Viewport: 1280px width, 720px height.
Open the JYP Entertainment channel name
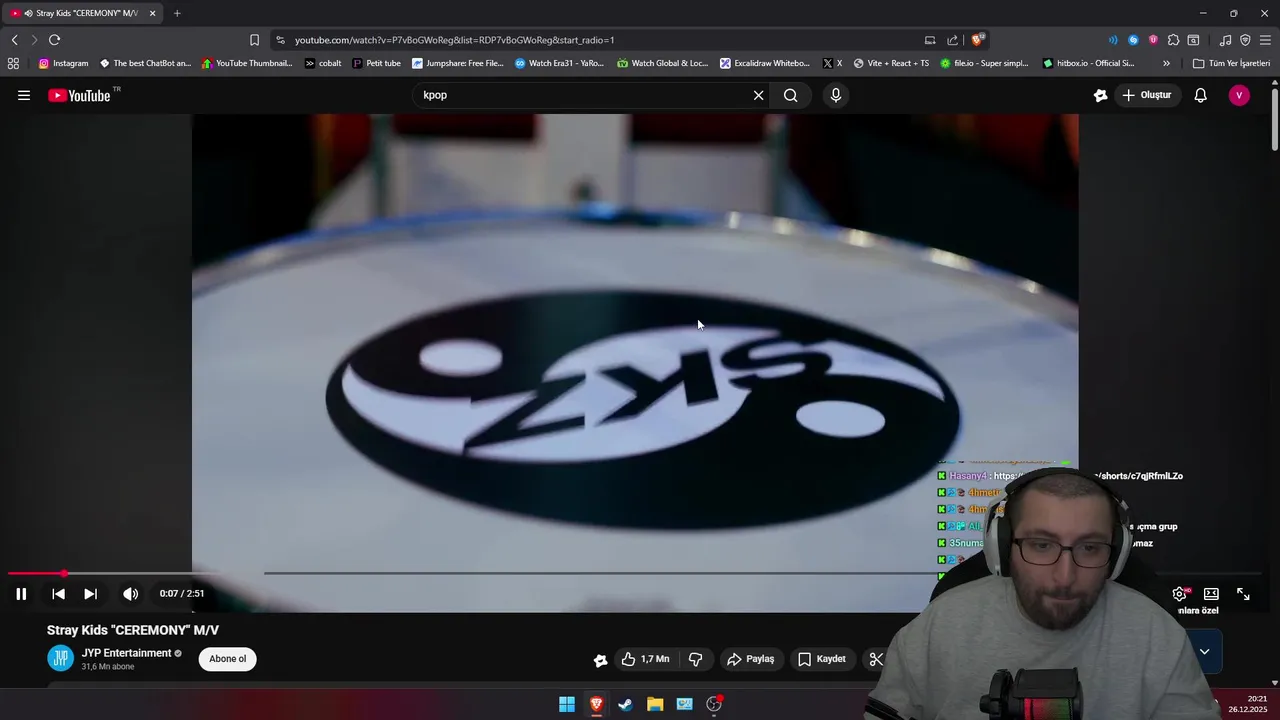126,653
